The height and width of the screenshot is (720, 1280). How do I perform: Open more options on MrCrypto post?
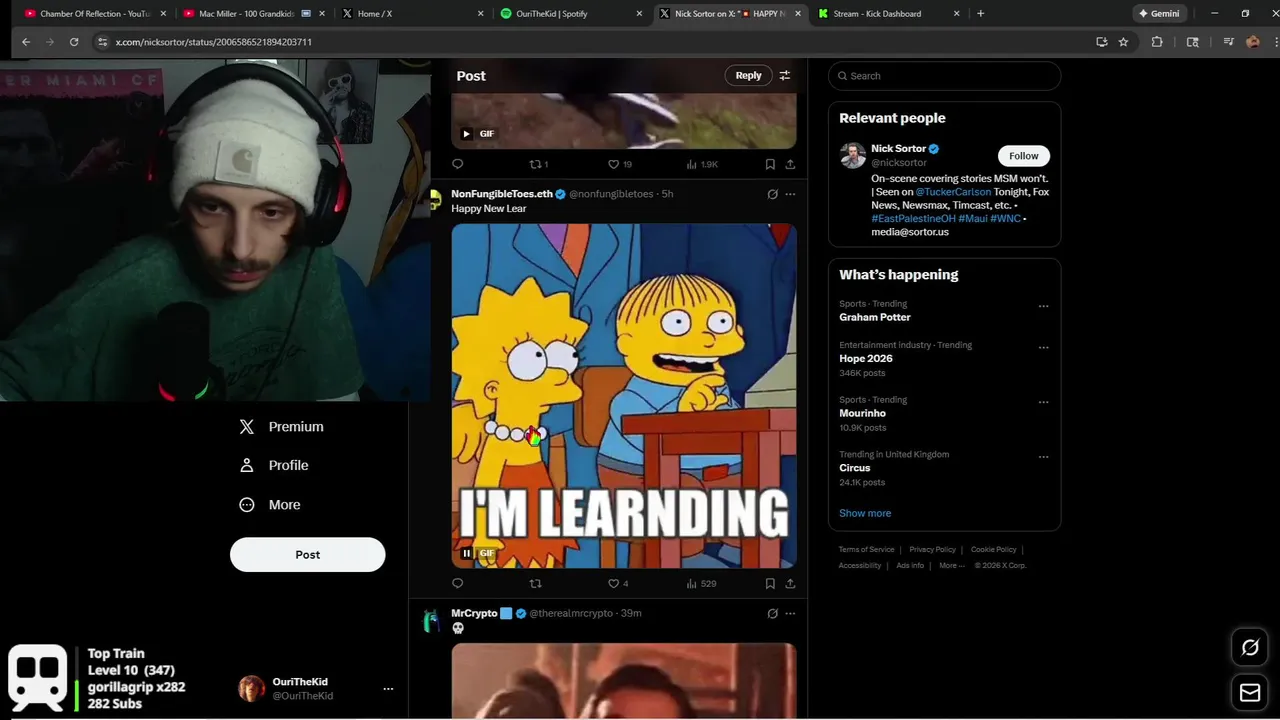[x=790, y=613]
